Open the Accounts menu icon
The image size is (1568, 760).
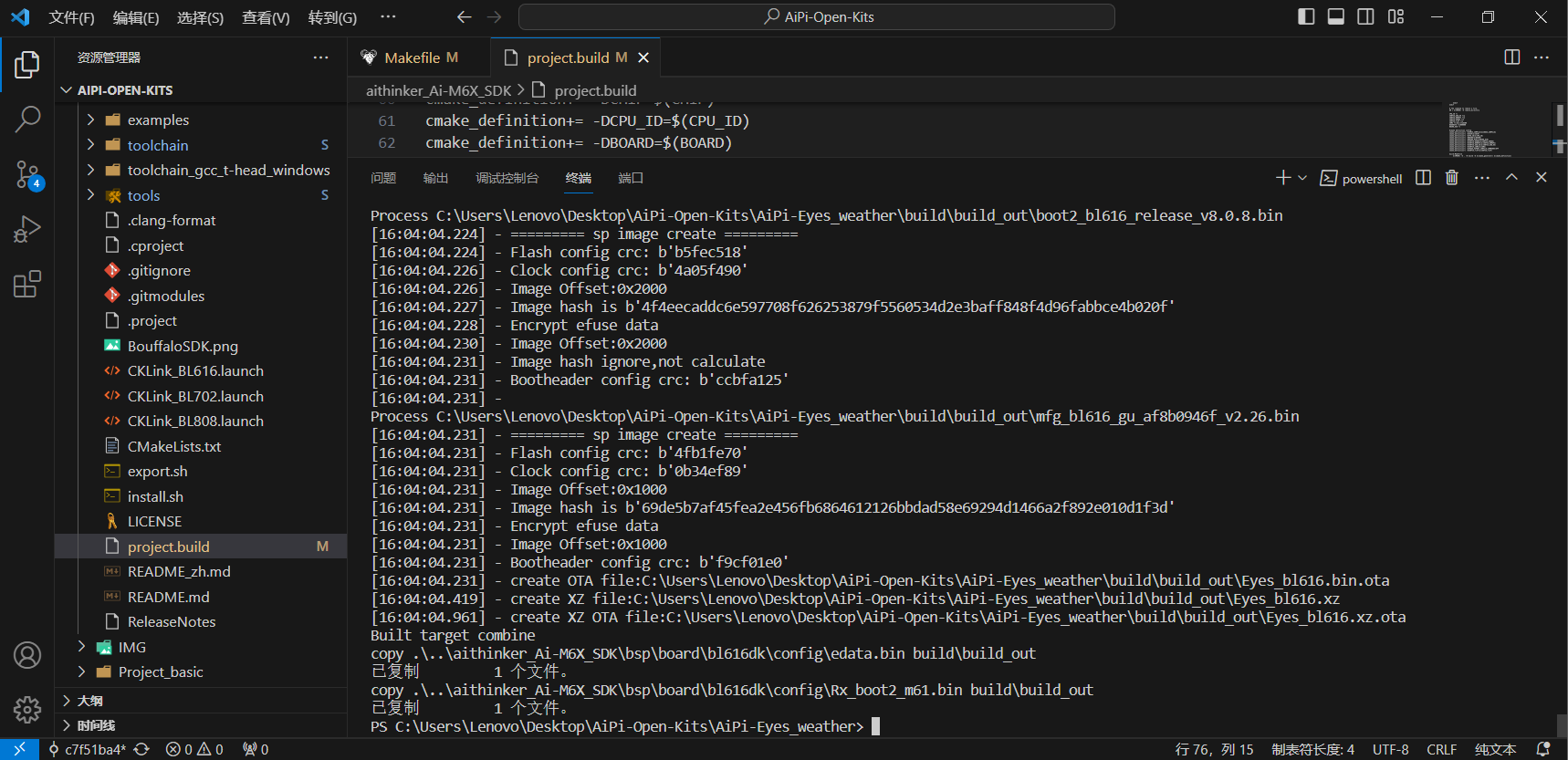point(27,655)
